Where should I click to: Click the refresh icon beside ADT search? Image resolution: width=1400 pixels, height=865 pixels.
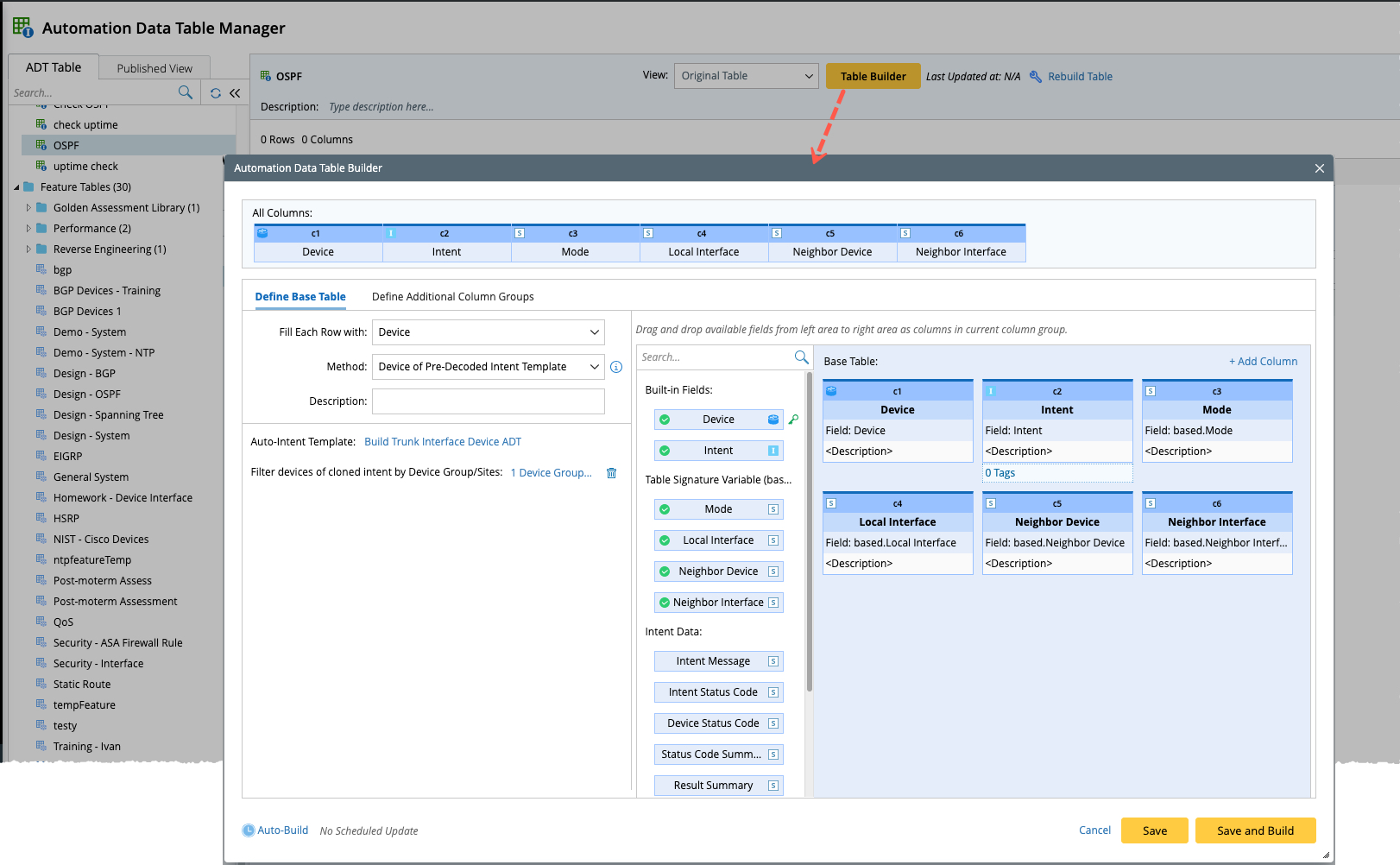coord(216,93)
